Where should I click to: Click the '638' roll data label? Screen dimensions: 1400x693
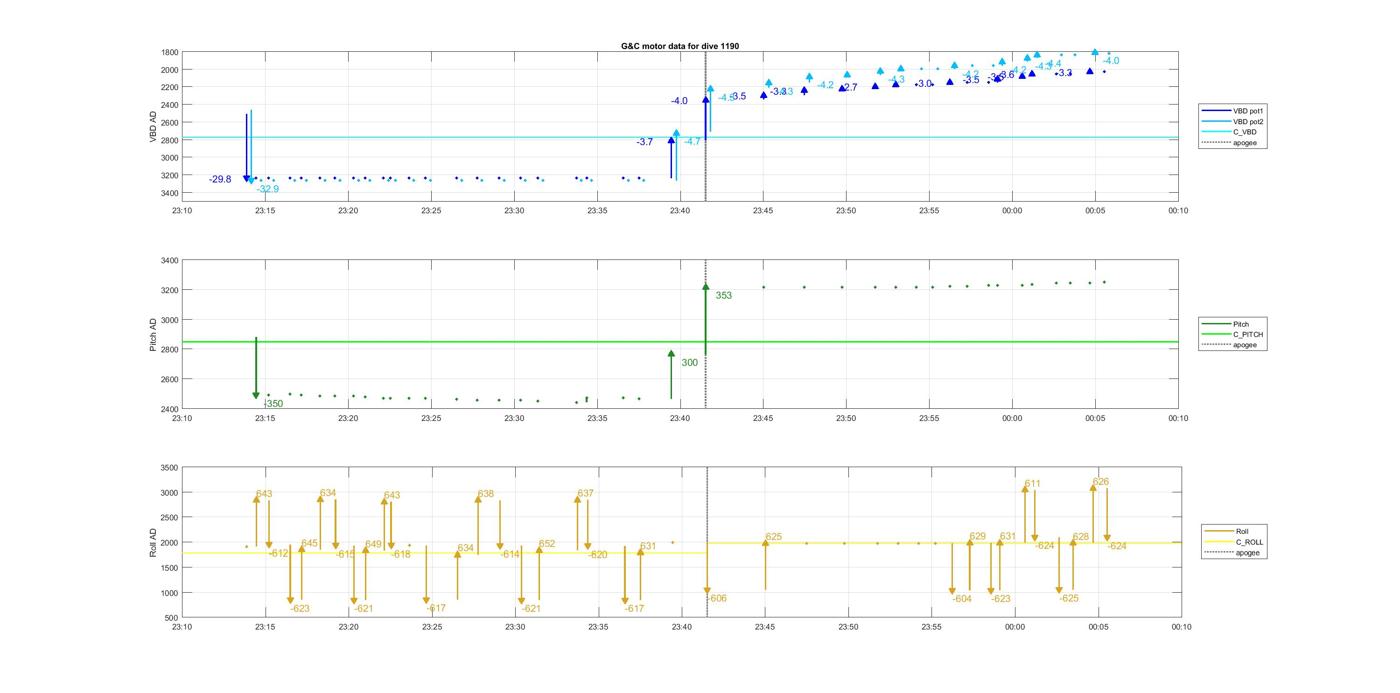pyautogui.click(x=486, y=494)
